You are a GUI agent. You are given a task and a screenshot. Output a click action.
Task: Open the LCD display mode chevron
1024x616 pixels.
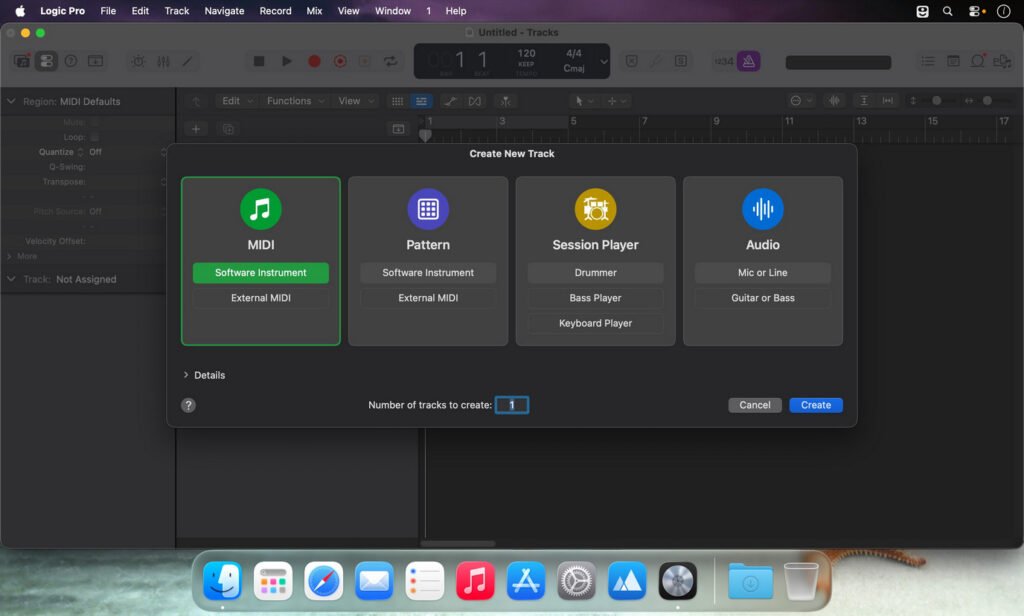pyautogui.click(x=603, y=61)
